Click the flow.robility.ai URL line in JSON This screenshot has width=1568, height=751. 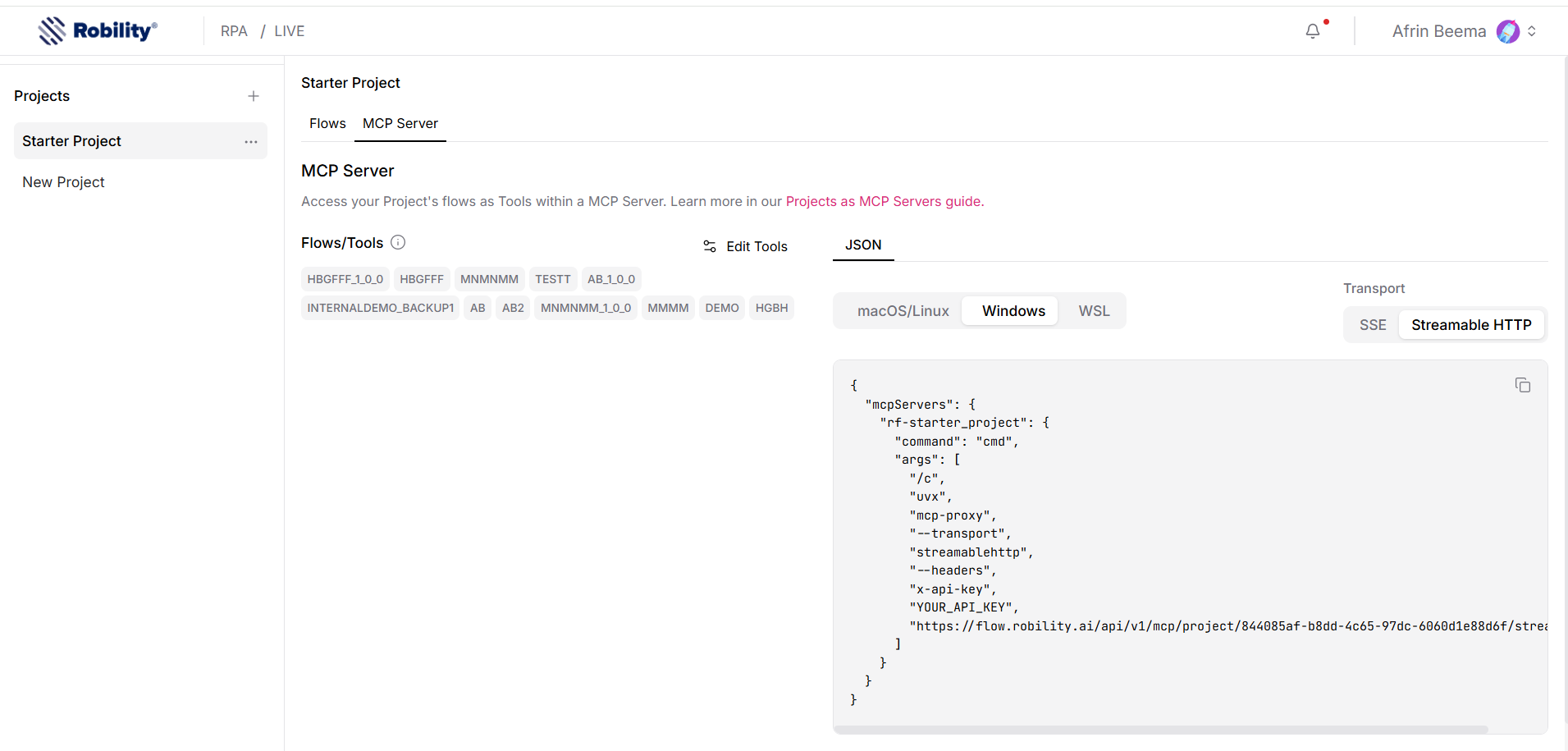click(x=1228, y=626)
